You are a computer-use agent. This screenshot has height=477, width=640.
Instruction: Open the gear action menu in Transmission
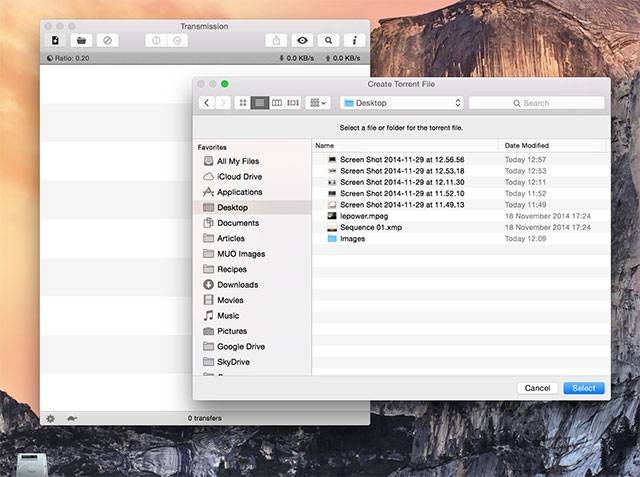51,418
